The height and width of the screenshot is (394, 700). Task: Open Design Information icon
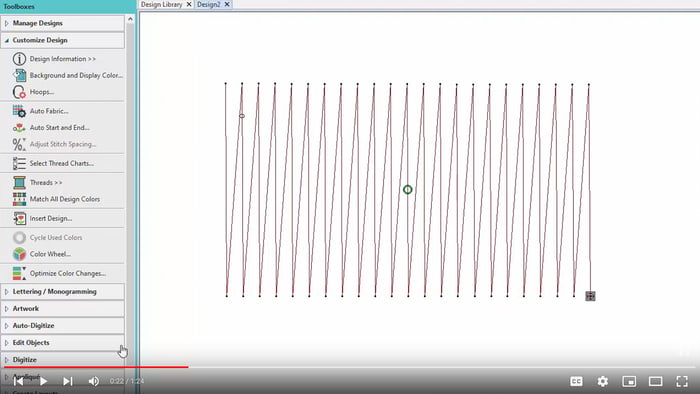coord(19,59)
